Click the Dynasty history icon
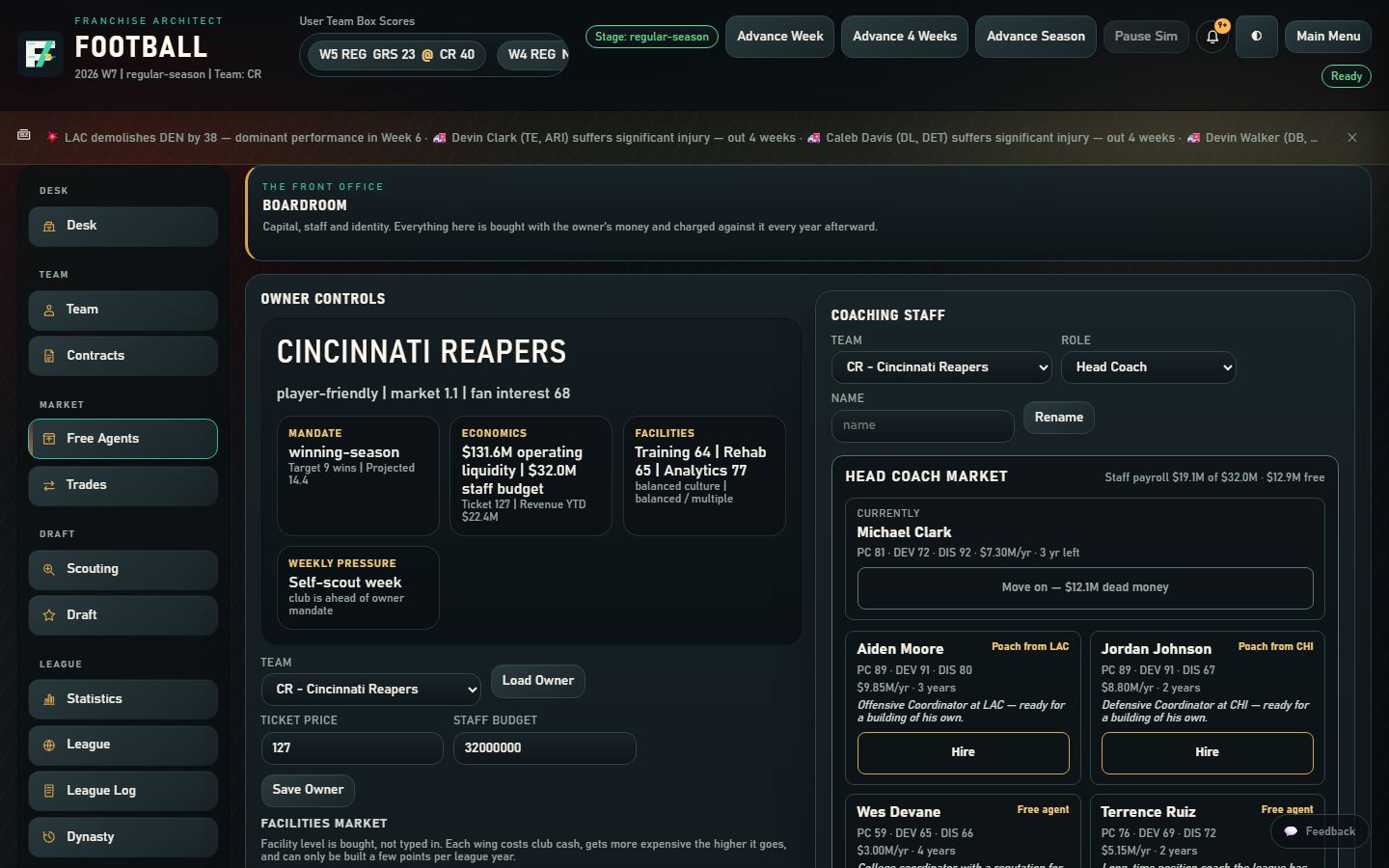 [x=49, y=837]
